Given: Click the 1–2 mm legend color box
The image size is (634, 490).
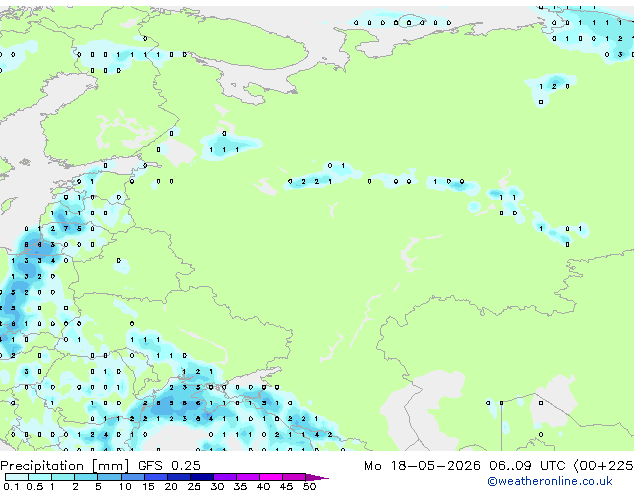Looking at the screenshot, I should point(63,477).
